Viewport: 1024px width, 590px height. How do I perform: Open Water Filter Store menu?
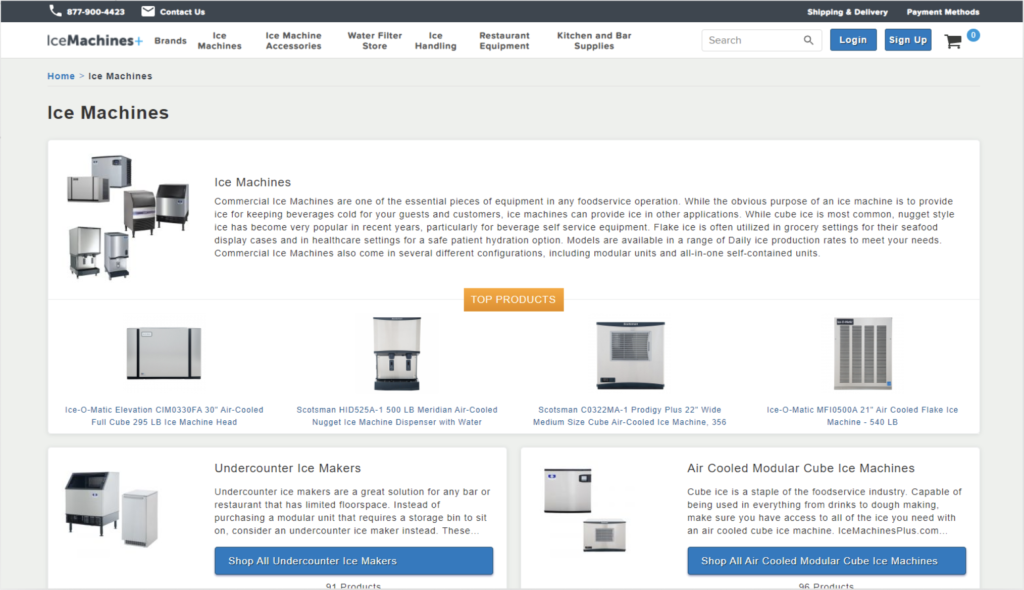click(x=374, y=41)
